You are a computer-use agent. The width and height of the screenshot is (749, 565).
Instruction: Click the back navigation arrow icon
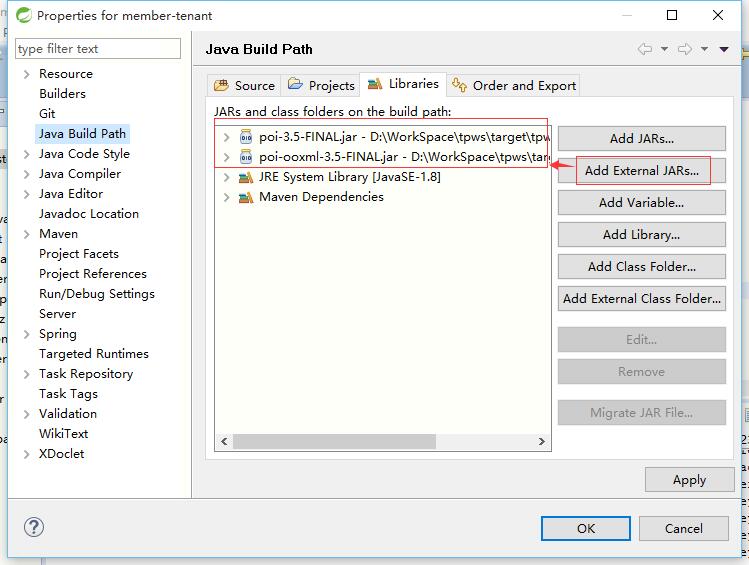click(645, 49)
